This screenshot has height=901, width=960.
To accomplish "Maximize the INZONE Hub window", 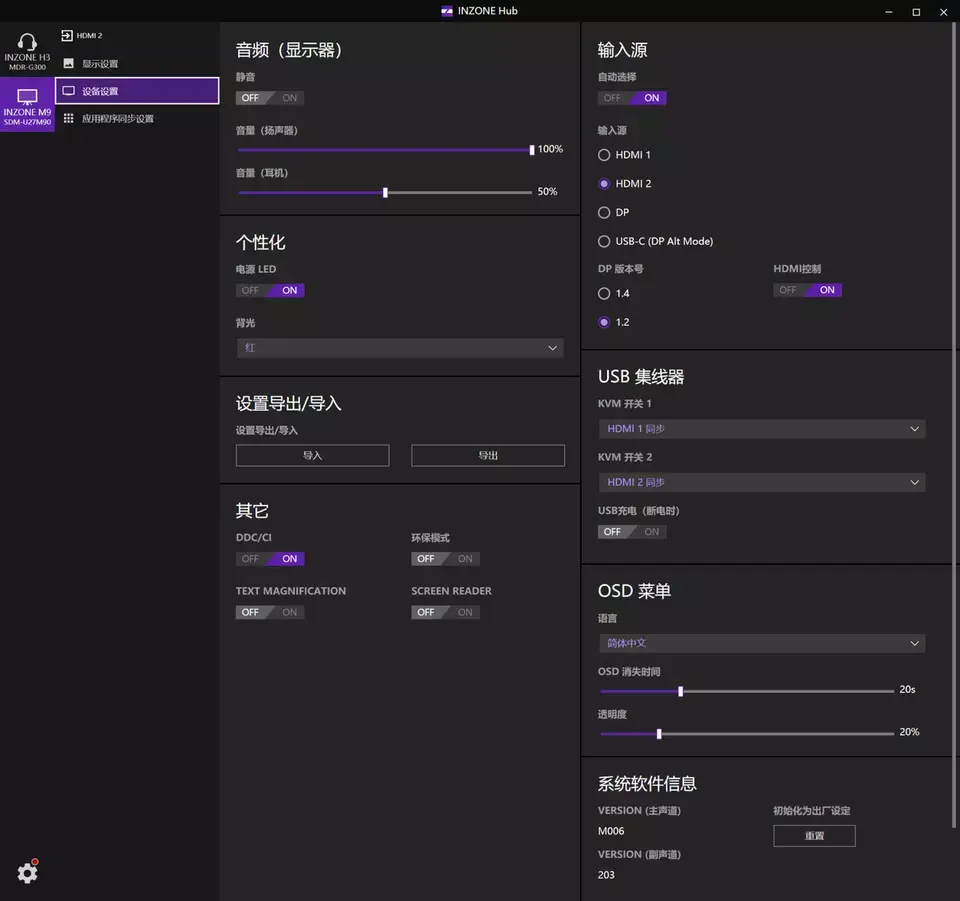I will point(916,12).
